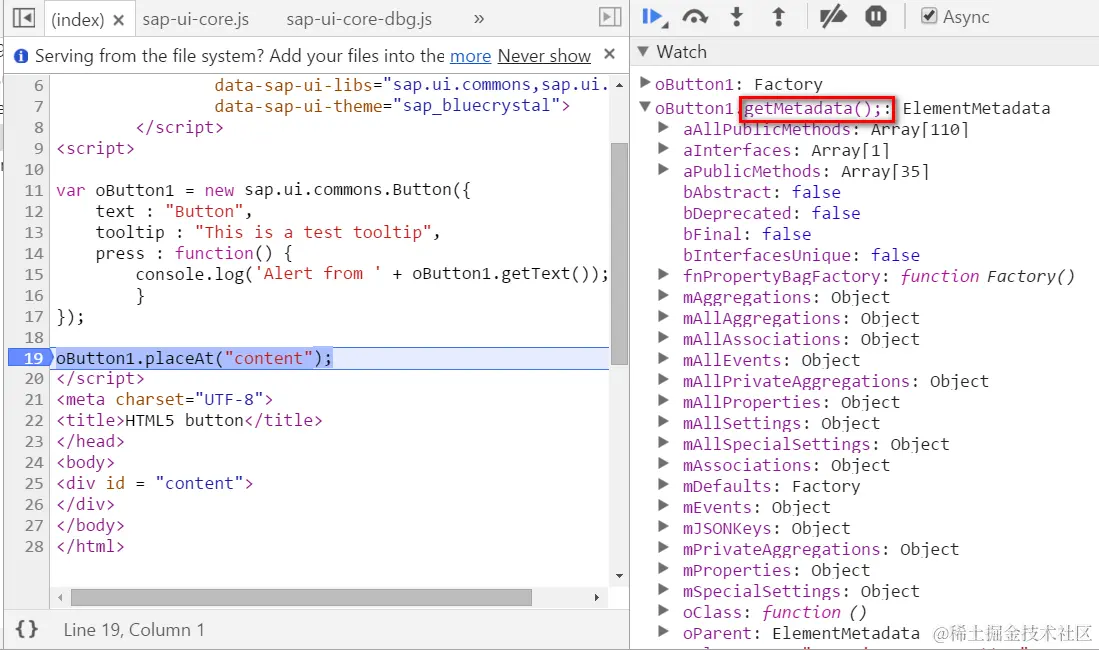Image resolution: width=1099 pixels, height=650 pixels.
Task: Open the sap-ui-core-dbg.js tab
Action: tap(359, 19)
